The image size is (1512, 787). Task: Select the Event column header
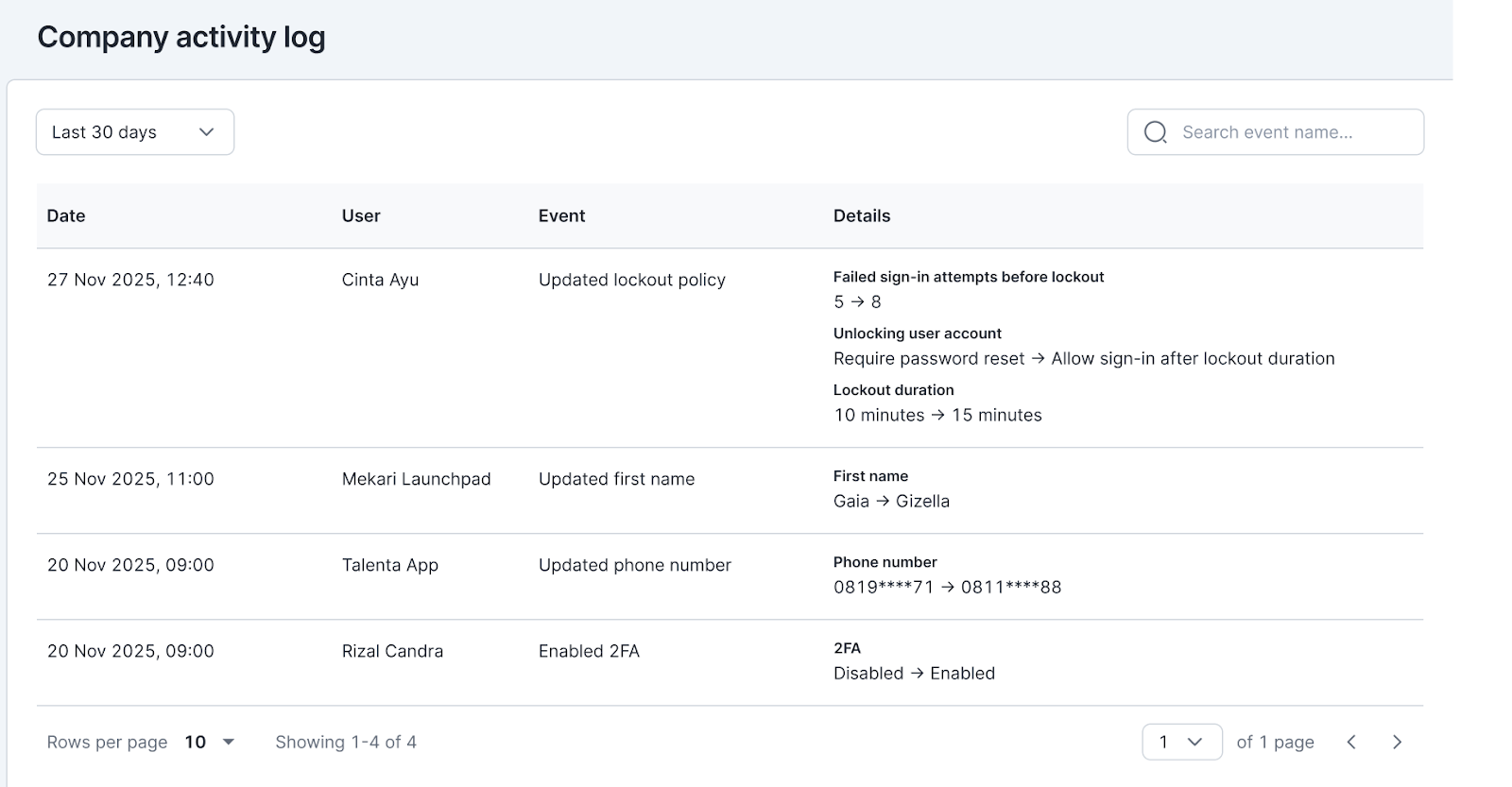pos(561,216)
